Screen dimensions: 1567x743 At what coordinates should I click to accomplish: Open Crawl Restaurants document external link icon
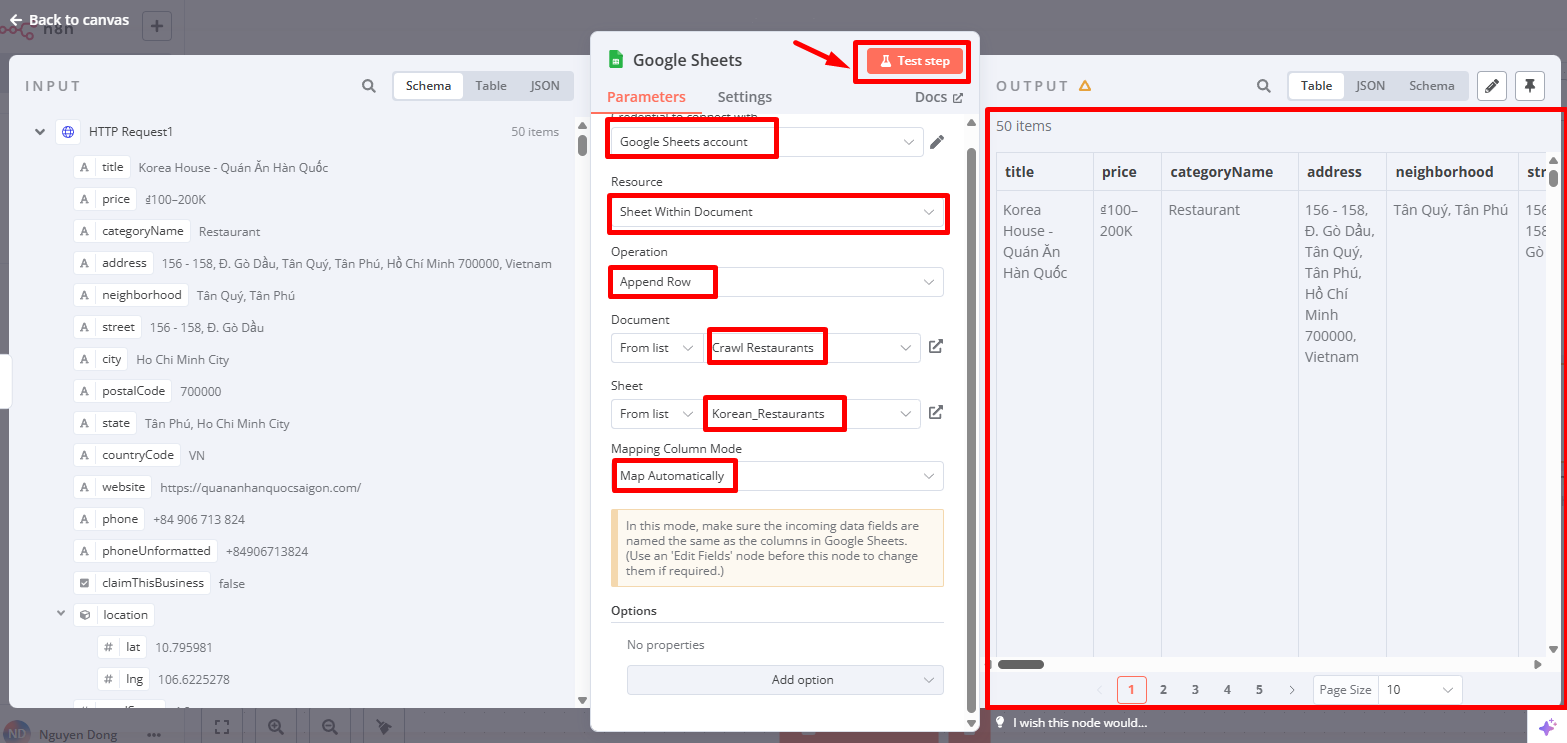936,347
